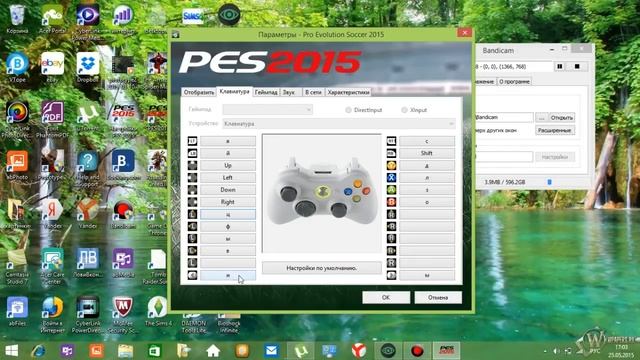Open the green Store app from the taskbar

coord(155,351)
